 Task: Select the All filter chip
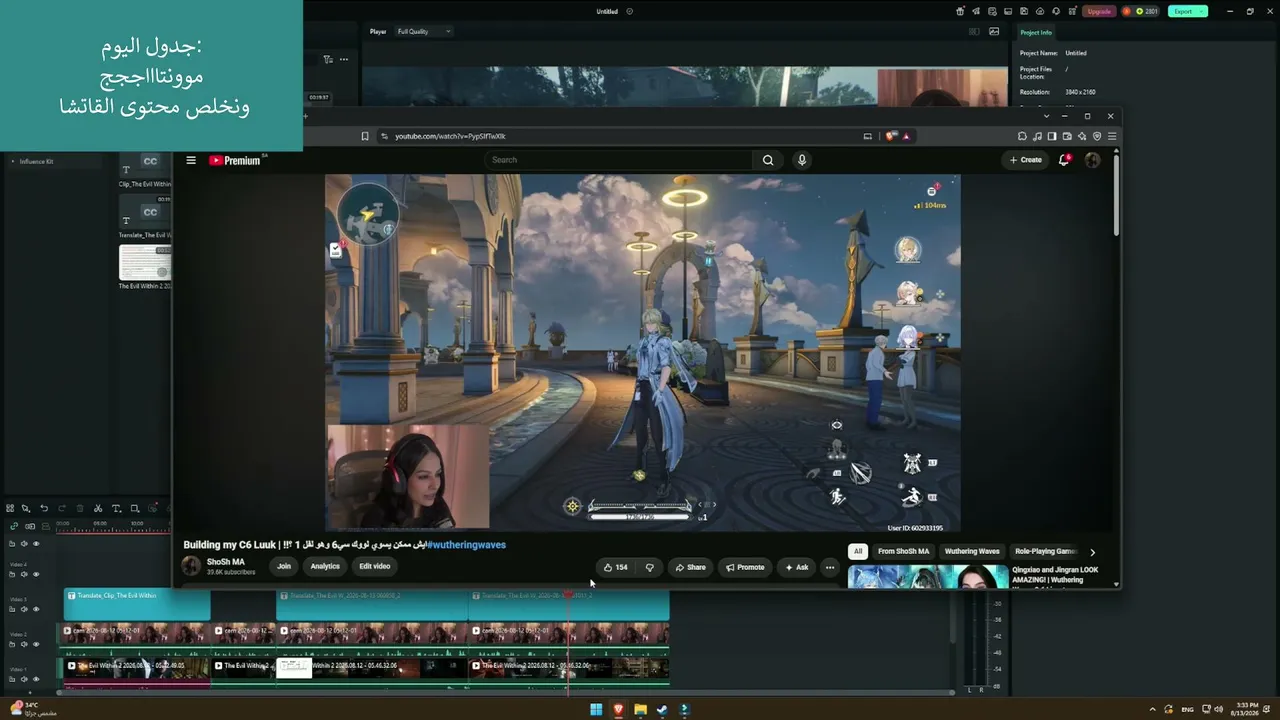click(857, 551)
